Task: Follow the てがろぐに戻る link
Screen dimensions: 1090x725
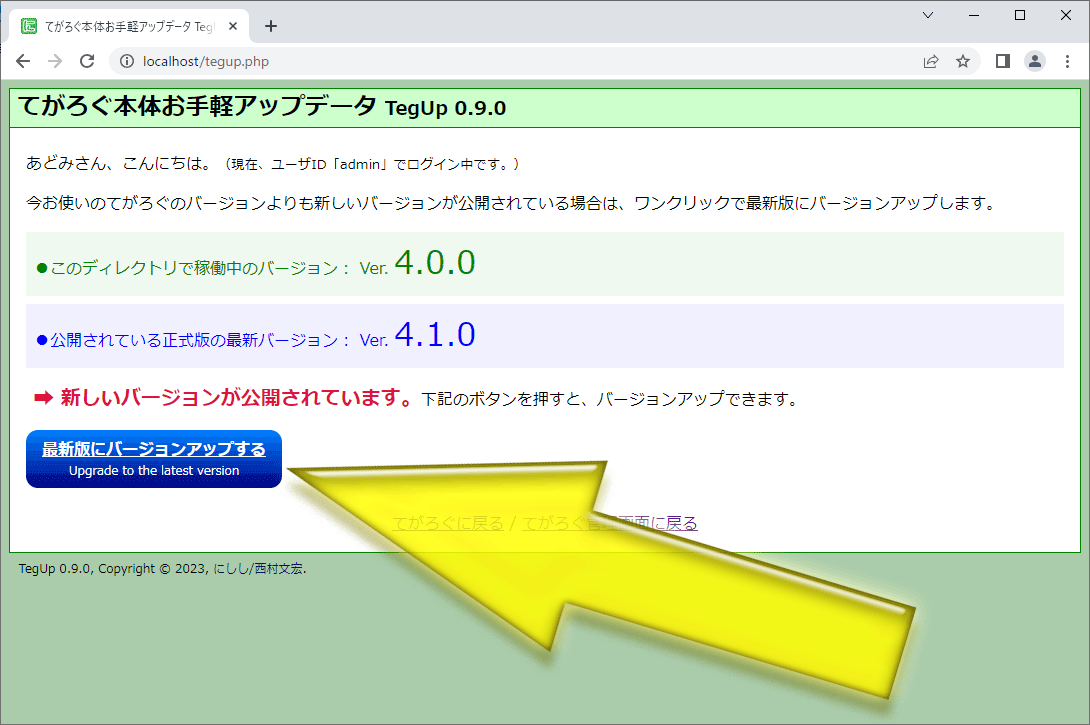Action: (448, 523)
